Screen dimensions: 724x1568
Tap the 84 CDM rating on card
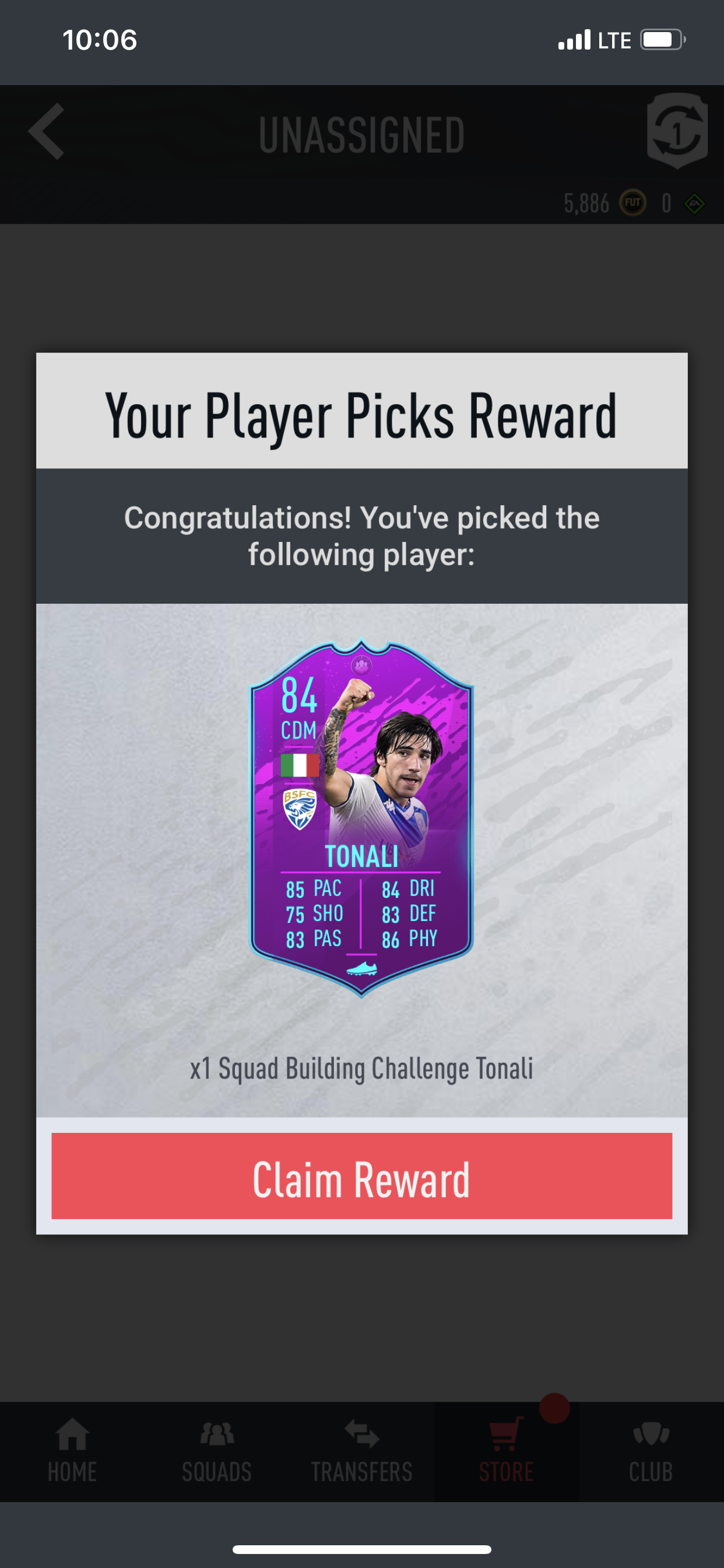pos(298,709)
